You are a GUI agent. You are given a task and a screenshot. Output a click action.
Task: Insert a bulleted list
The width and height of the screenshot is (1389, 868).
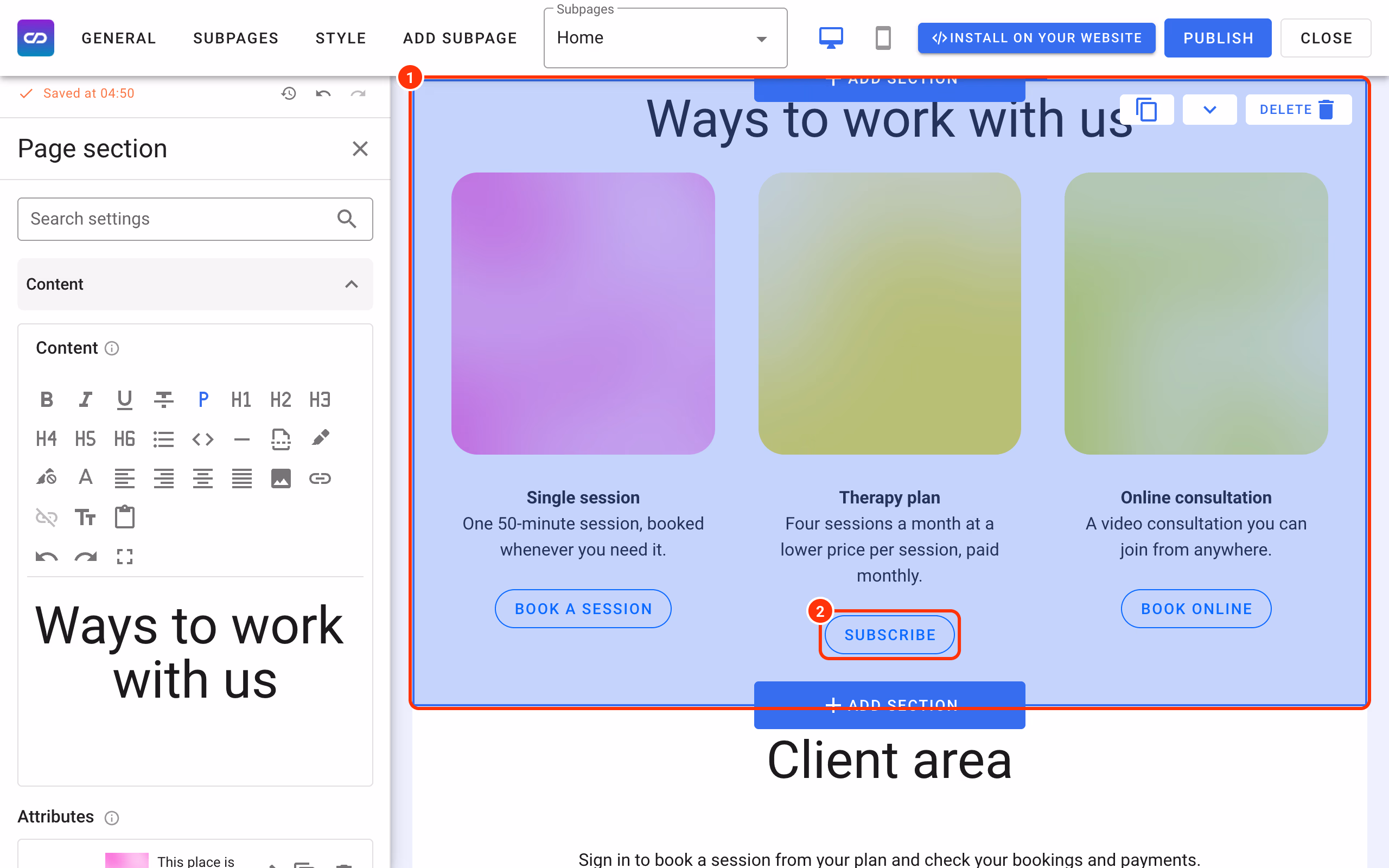click(x=163, y=439)
